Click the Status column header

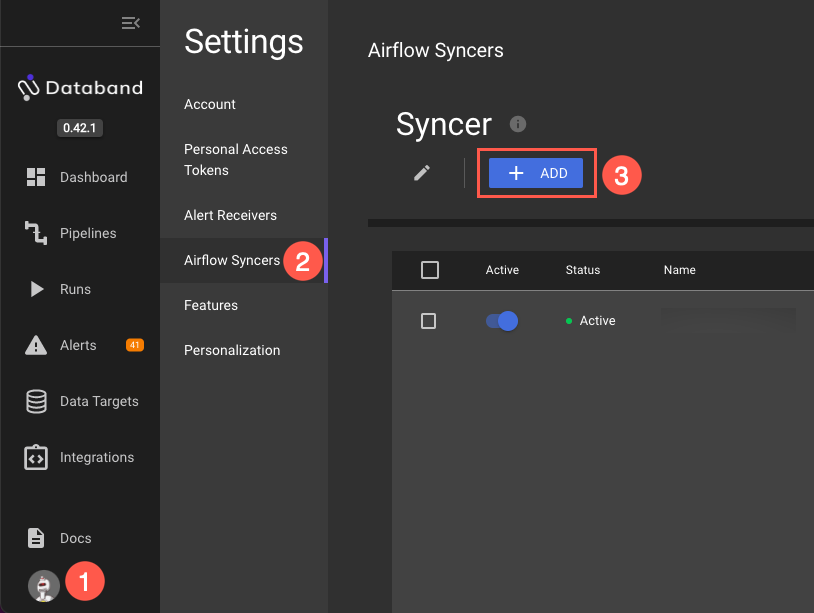coord(582,270)
